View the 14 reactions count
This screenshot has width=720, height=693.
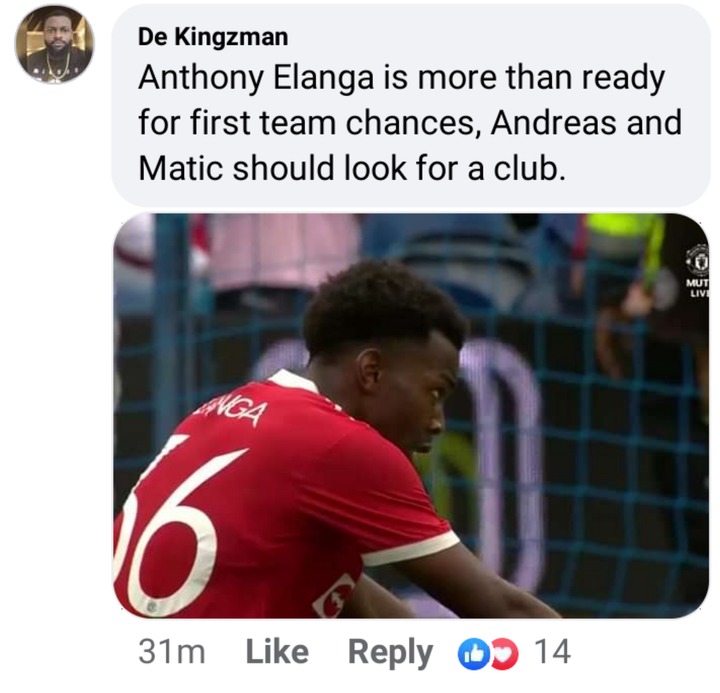tap(552, 652)
